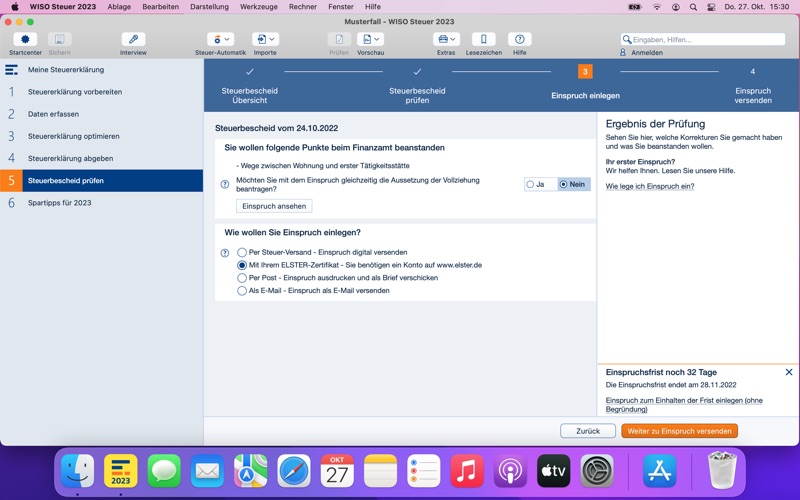Click help icon beside Einspruch delivery options

point(224,253)
